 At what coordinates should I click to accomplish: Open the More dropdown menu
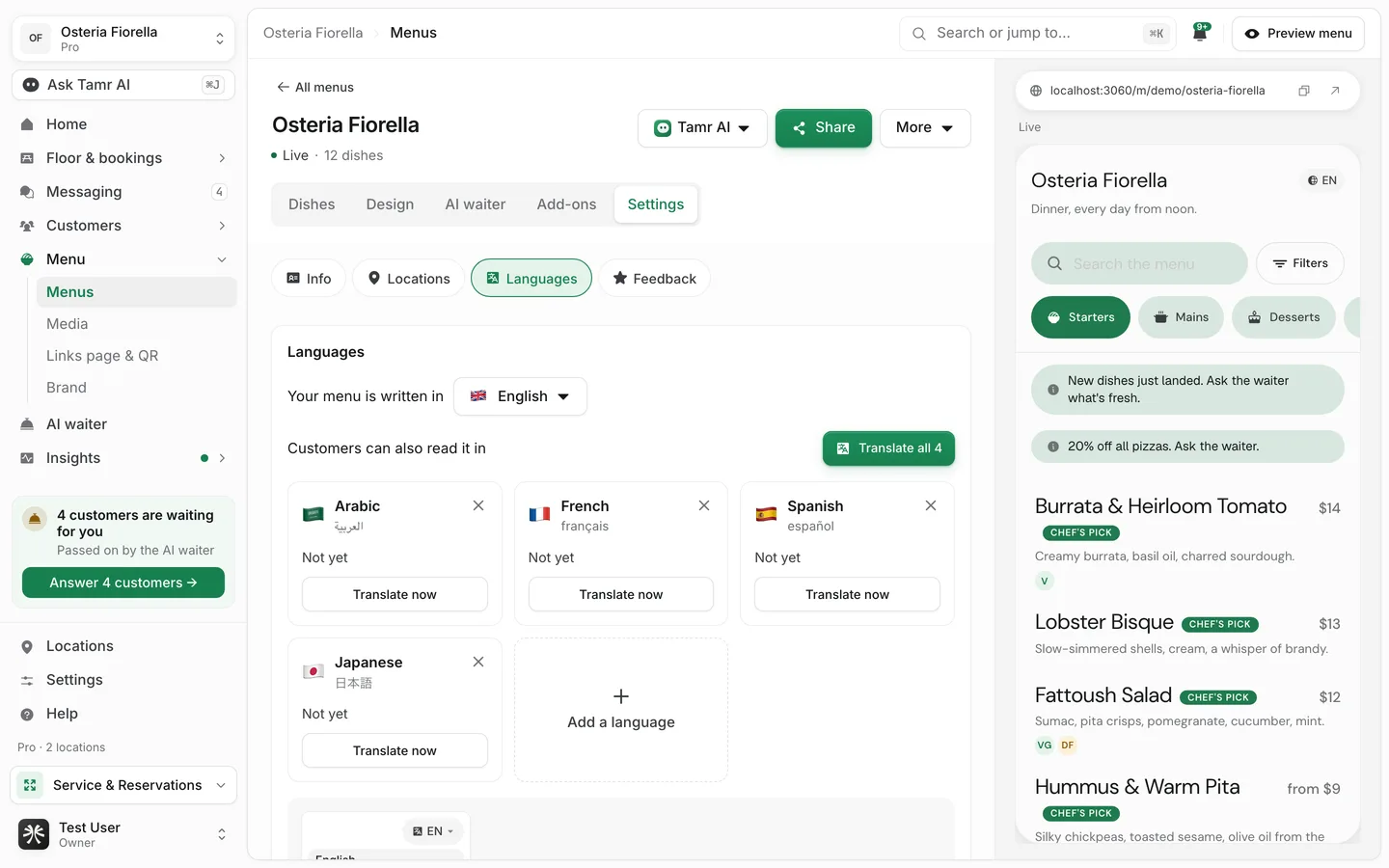925,127
